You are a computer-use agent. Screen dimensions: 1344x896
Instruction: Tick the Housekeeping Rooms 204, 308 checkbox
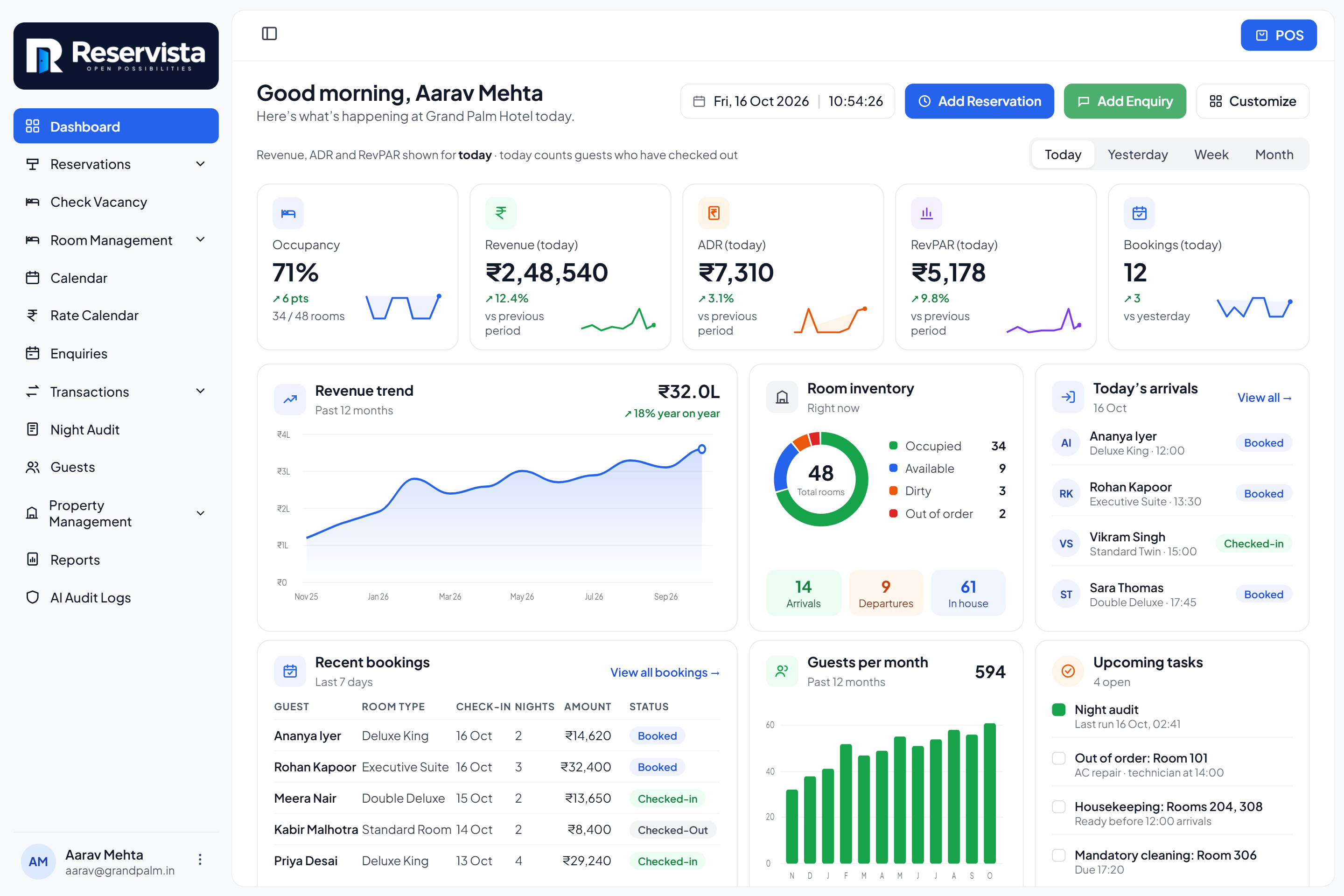click(x=1059, y=807)
